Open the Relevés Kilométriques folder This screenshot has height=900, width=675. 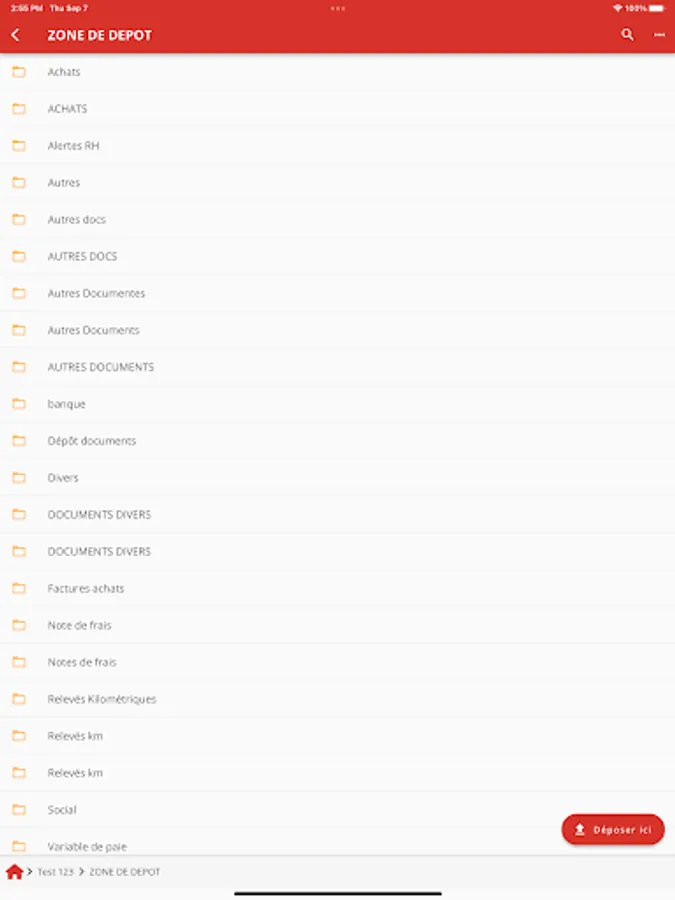coord(338,699)
